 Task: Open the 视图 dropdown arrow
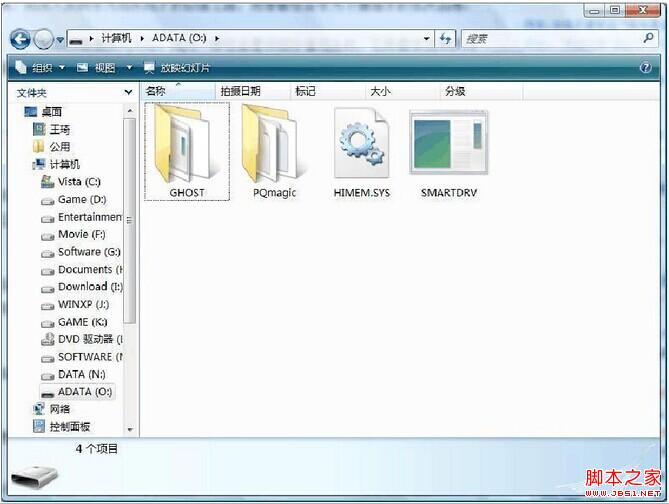(x=129, y=67)
